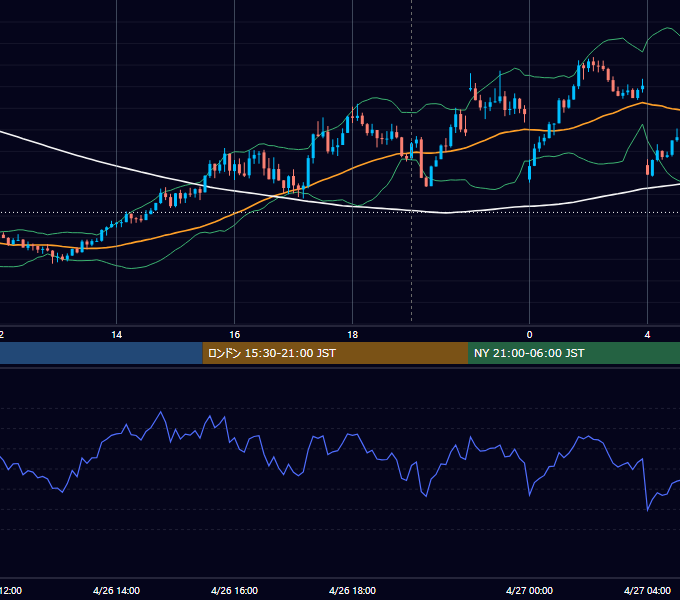The width and height of the screenshot is (680, 600).
Task: Click the 14 hour label on chart axis
Action: (117, 335)
